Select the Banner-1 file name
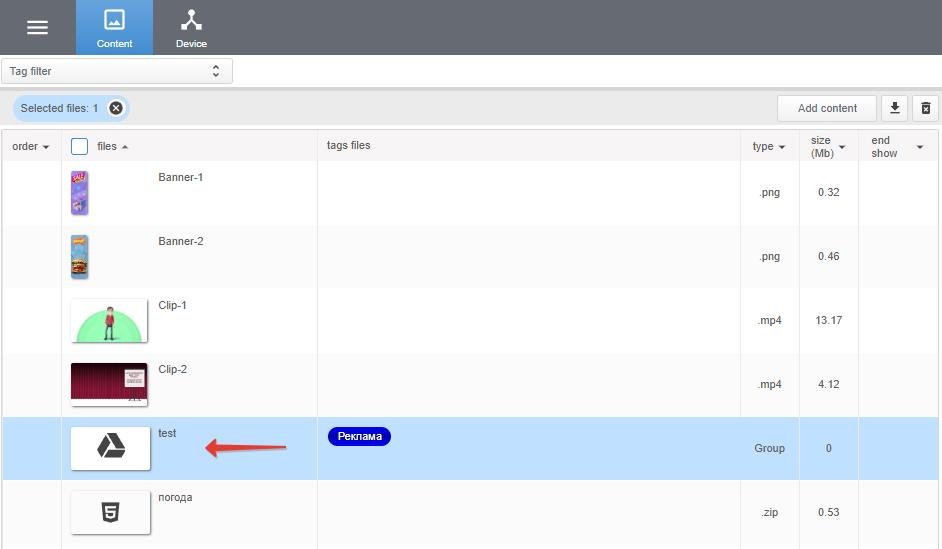The height and width of the screenshot is (549, 942). (180, 177)
